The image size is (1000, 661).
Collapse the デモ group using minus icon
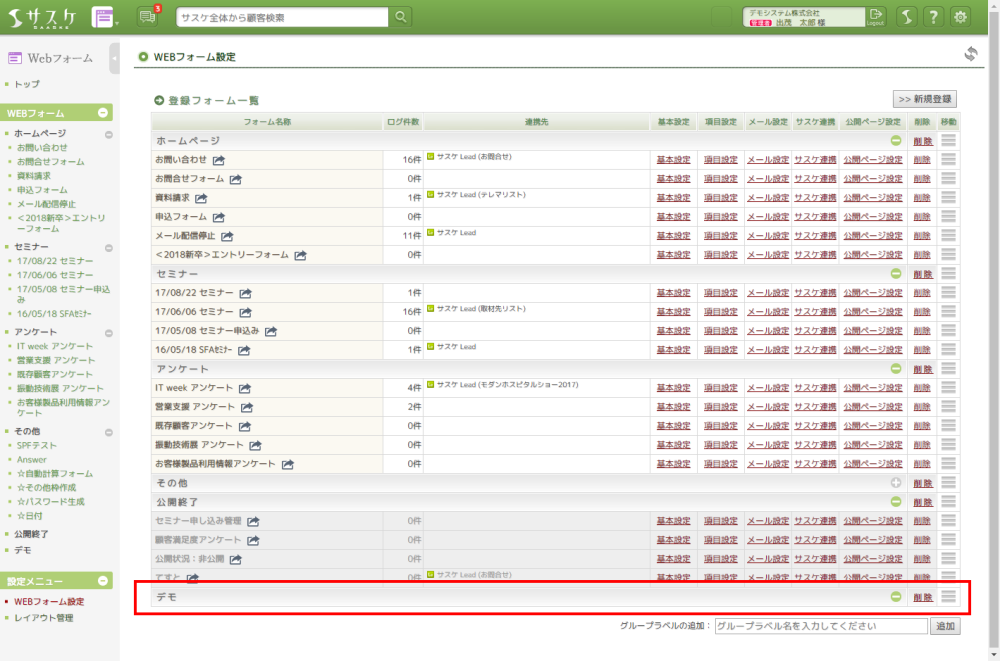[896, 597]
